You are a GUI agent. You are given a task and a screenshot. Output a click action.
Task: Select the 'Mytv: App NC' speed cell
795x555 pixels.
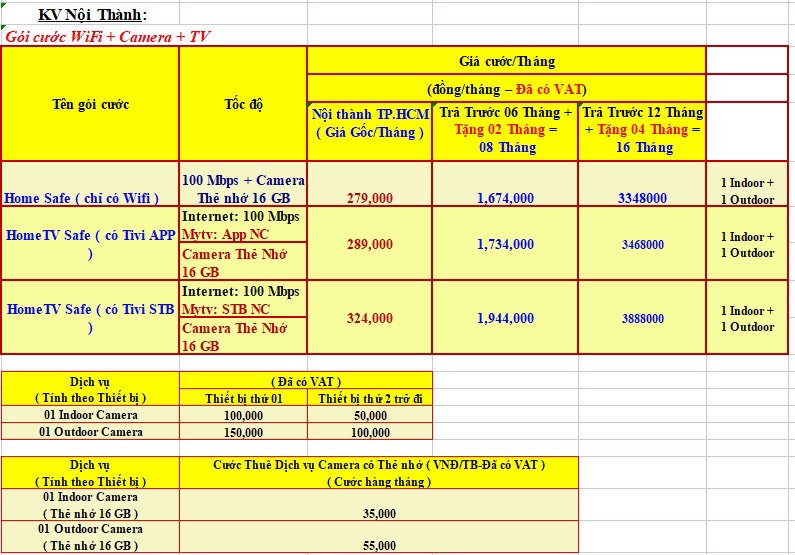[x=243, y=224]
